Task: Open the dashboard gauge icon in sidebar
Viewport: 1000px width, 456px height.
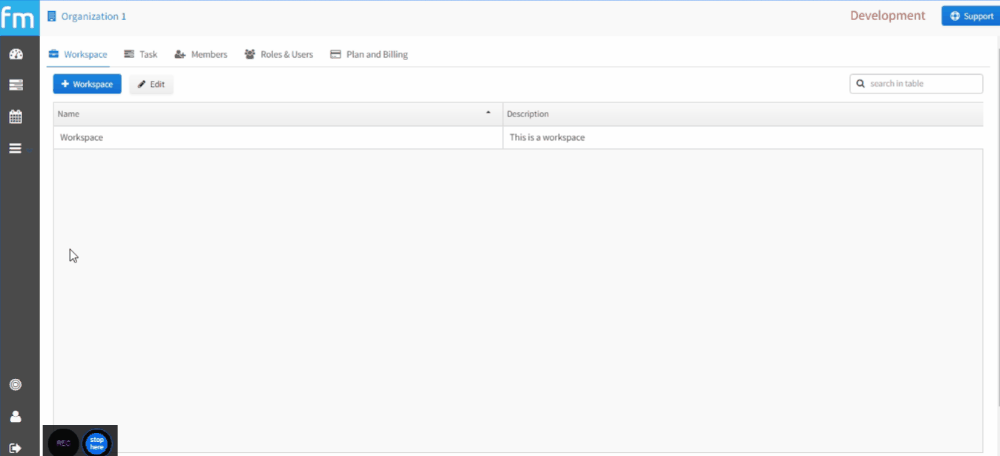Action: 16,54
